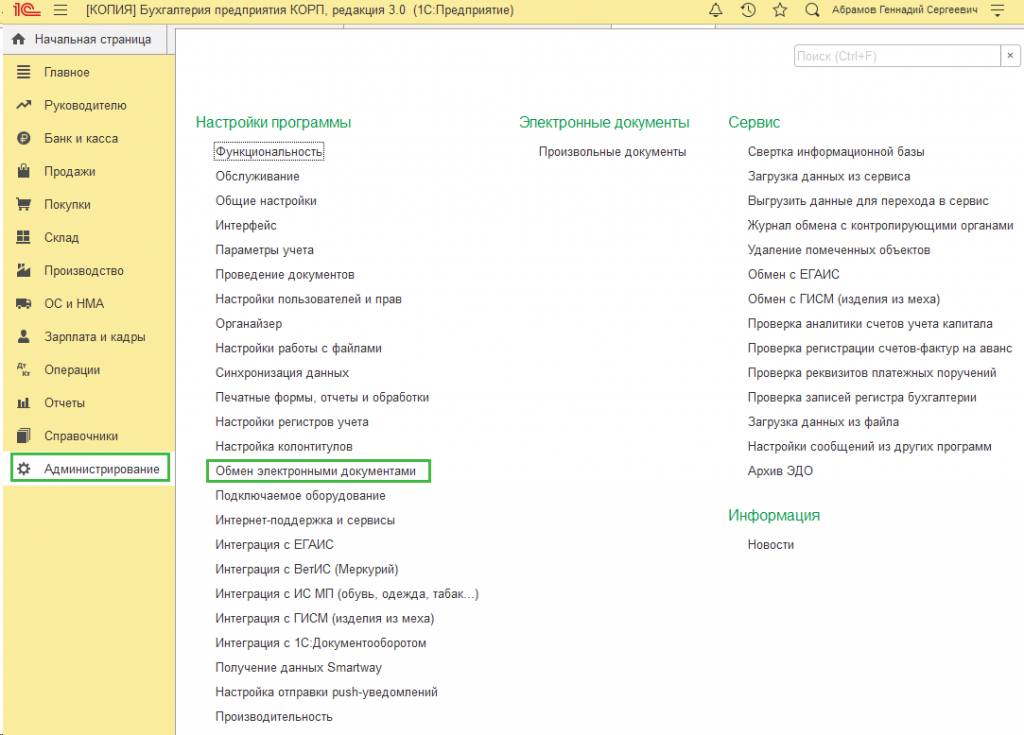Screen dimensions: 1024x735
Task: Click the Справочники books icon
Action: [x=24, y=435]
